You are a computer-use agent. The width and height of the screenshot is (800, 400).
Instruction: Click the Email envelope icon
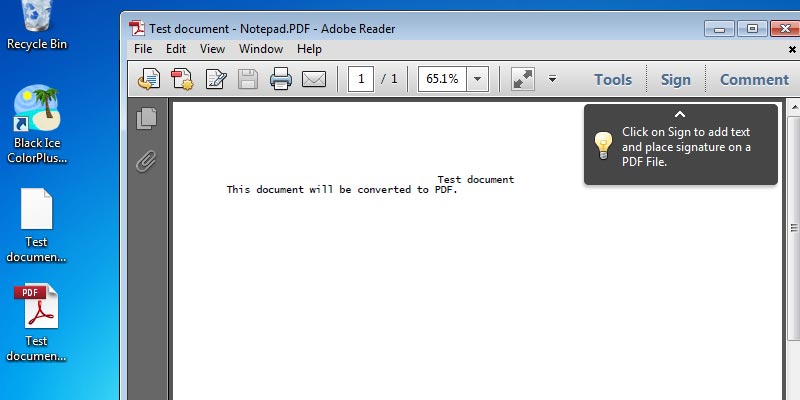314,79
